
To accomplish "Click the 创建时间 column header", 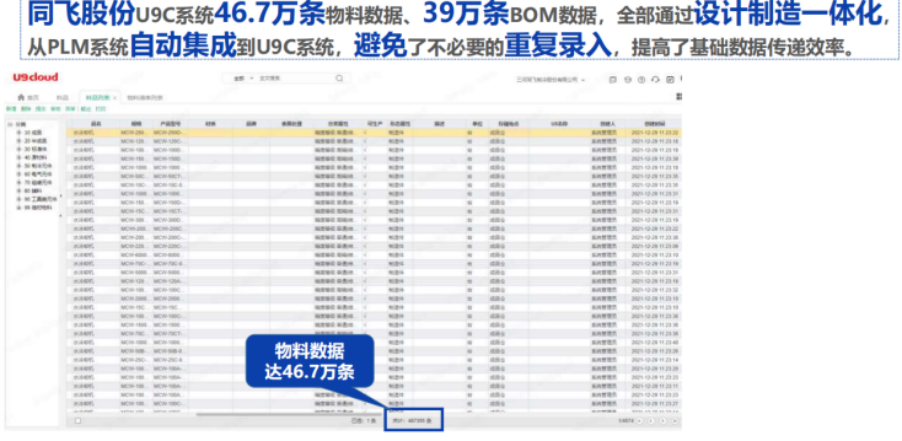I will pos(654,124).
